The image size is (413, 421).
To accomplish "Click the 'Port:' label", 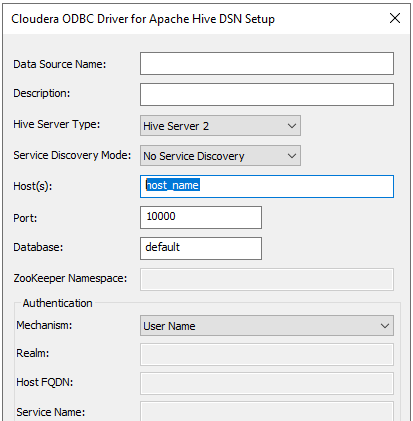I will coord(25,218).
